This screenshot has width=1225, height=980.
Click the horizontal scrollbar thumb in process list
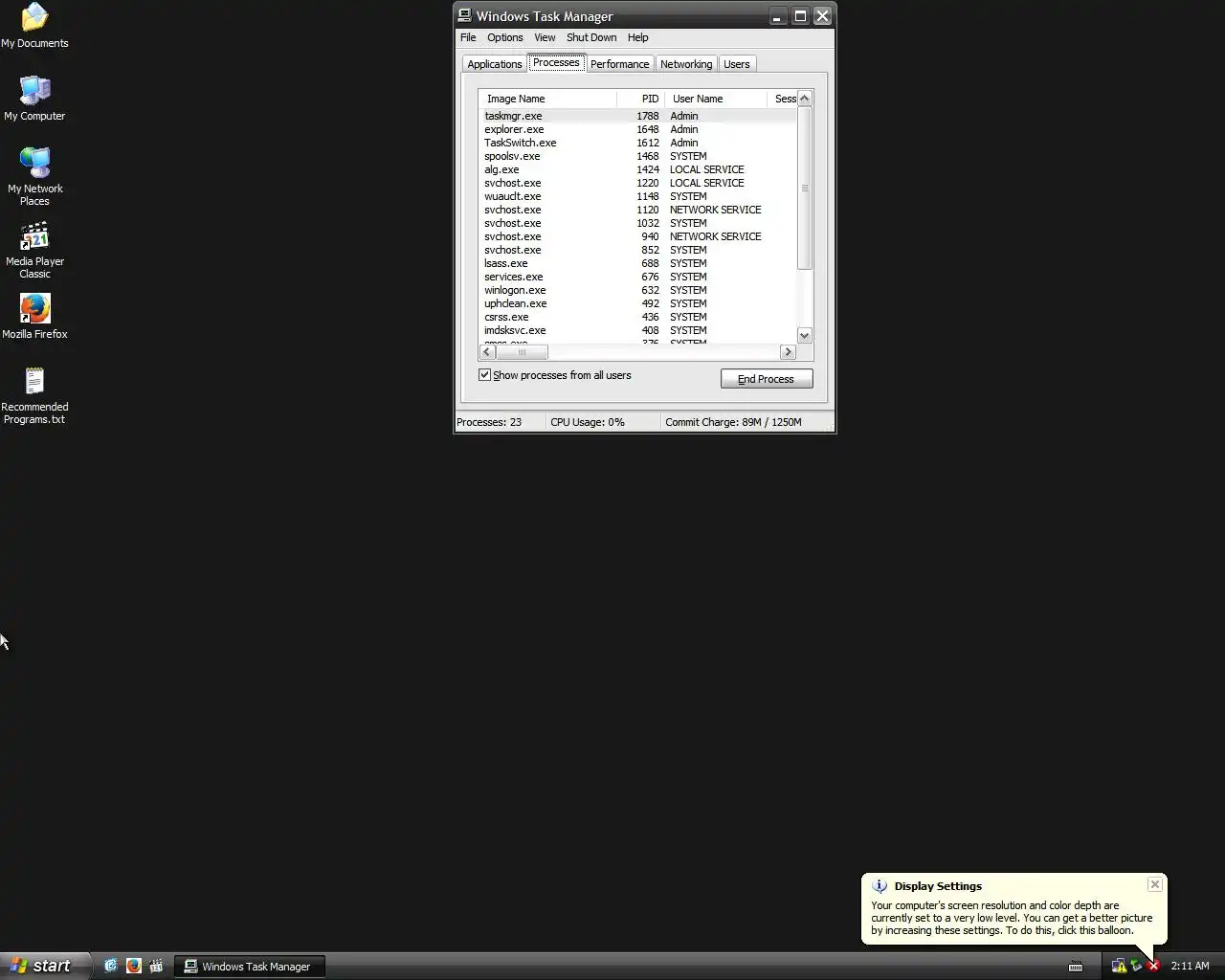(x=522, y=352)
